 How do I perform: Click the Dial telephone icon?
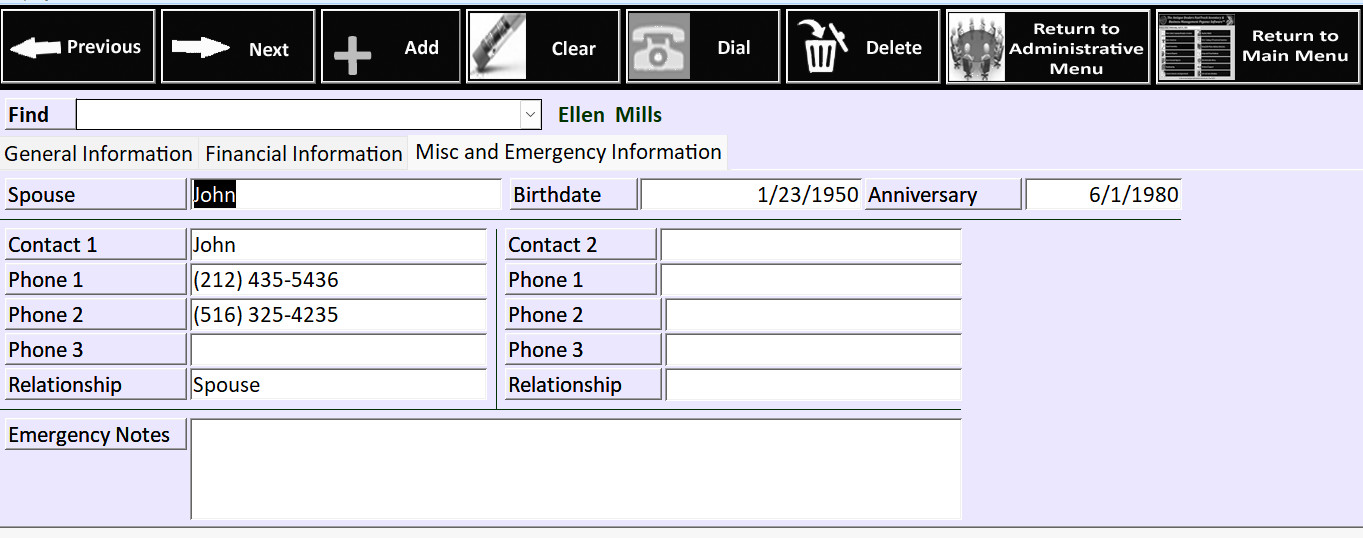(659, 47)
